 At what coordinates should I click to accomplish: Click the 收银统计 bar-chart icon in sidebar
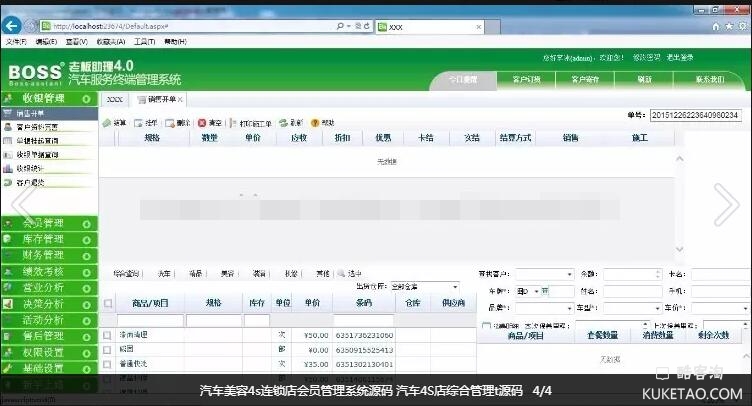7,169
